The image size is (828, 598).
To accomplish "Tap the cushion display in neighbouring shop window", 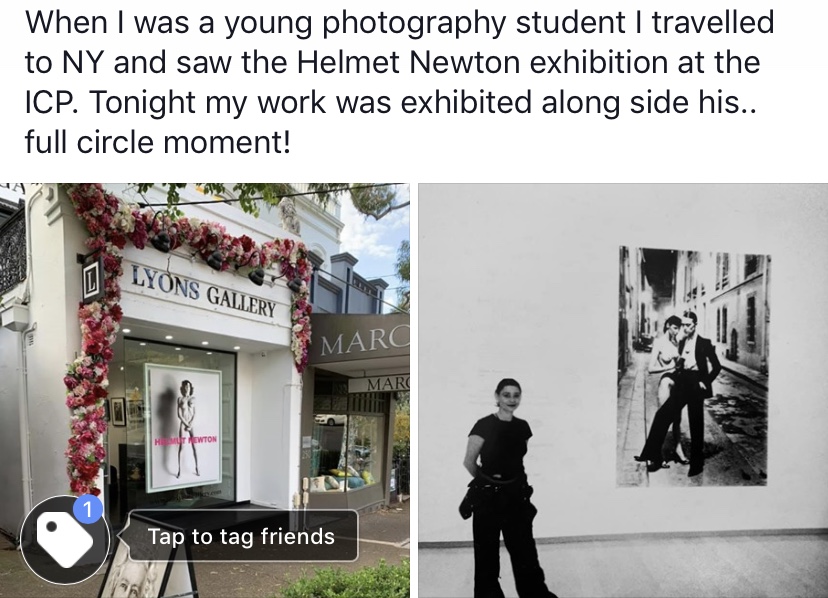I will click(x=345, y=478).
